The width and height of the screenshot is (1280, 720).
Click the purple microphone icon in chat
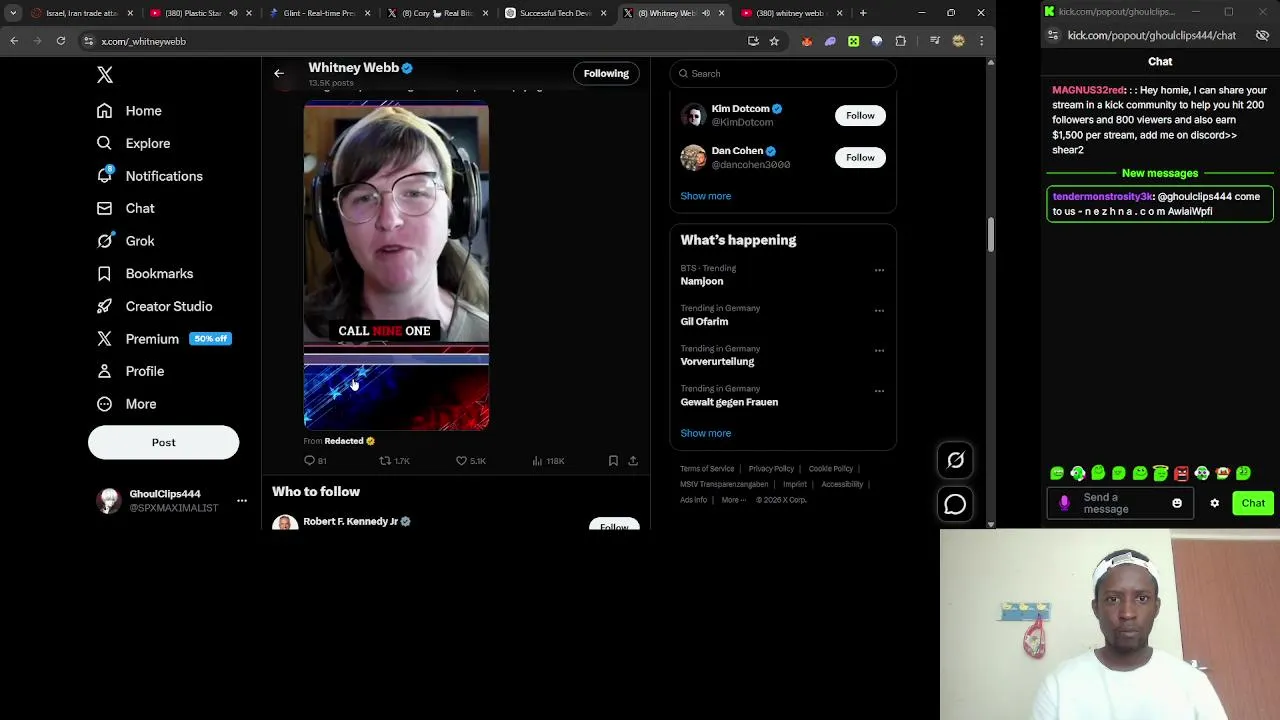click(1064, 503)
